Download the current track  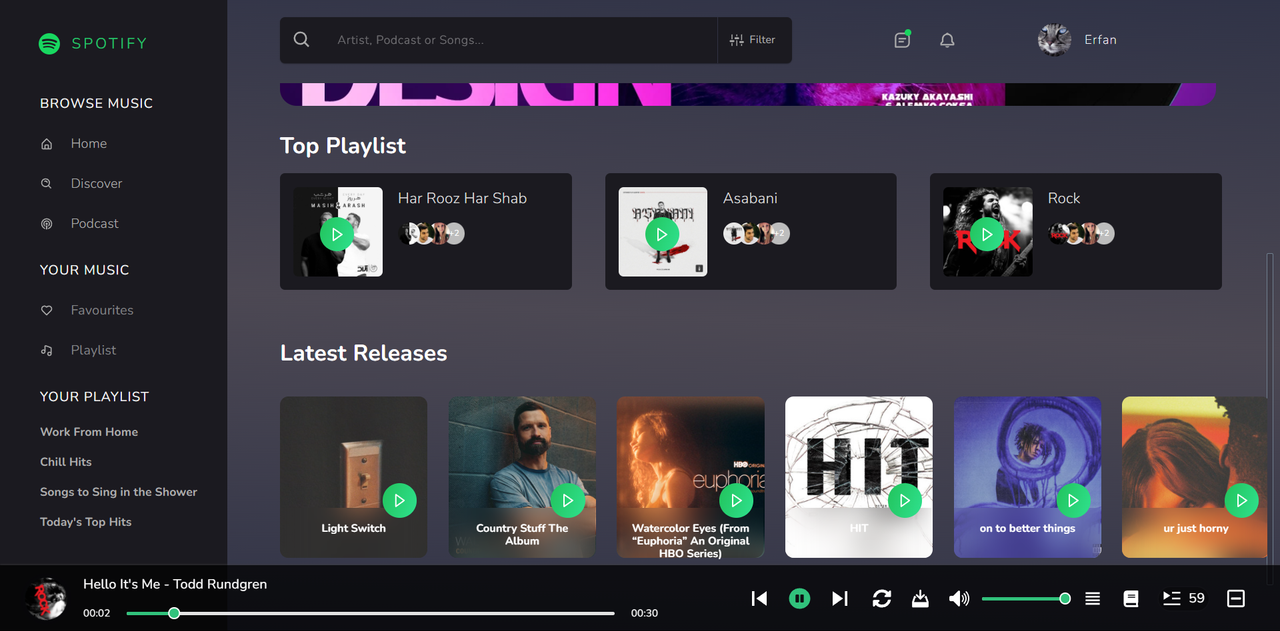pos(921,598)
